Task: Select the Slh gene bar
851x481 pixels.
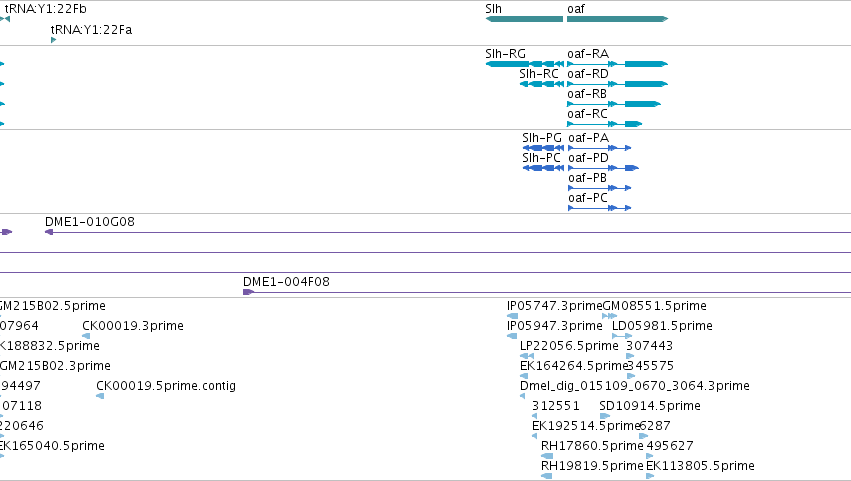Action: [x=524, y=19]
